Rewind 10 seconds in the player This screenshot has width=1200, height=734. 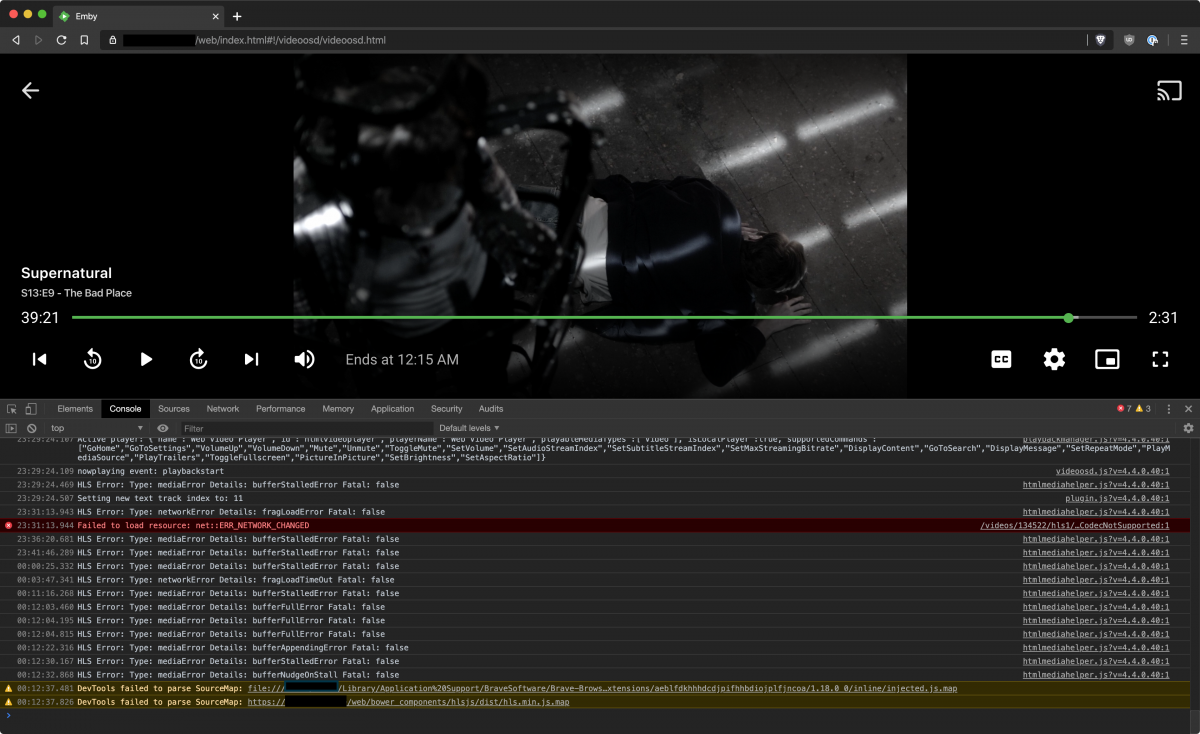(92, 359)
